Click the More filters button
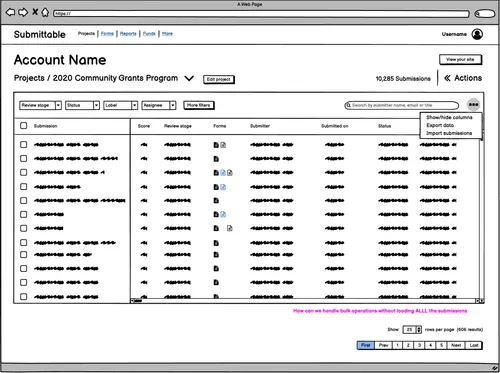The image size is (500, 373). (x=199, y=105)
